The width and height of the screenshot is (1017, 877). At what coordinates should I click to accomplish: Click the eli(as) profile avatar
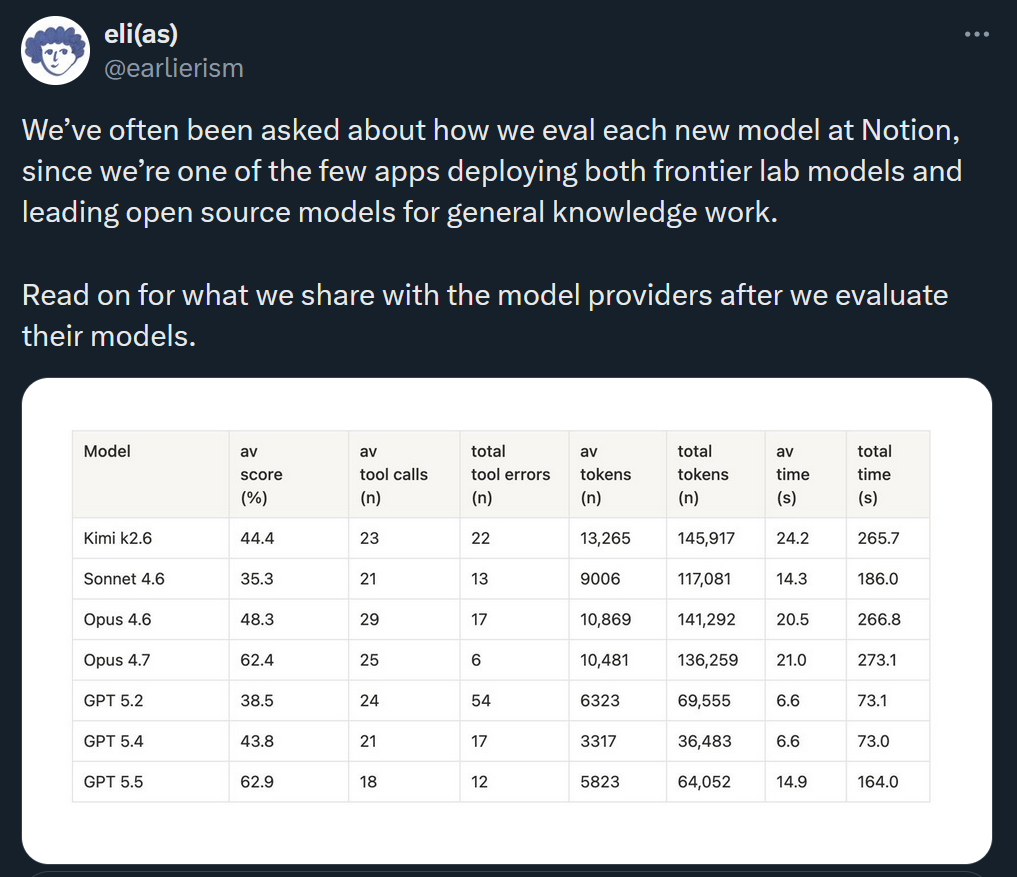(x=55, y=51)
